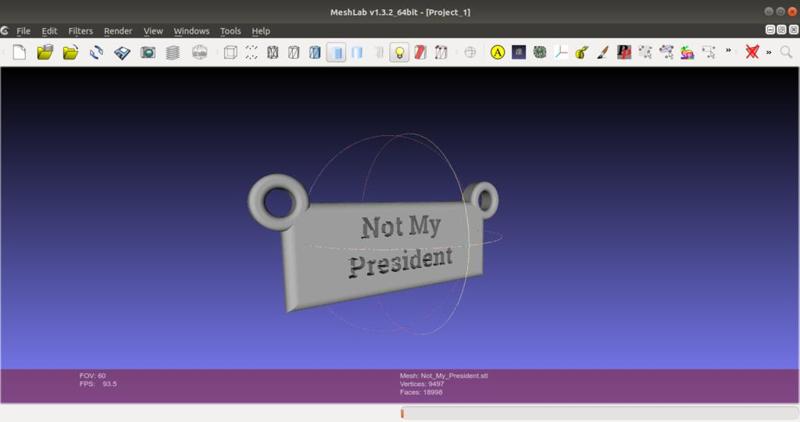Reload the current mesh
The height and width of the screenshot is (422, 800).
click(96, 52)
